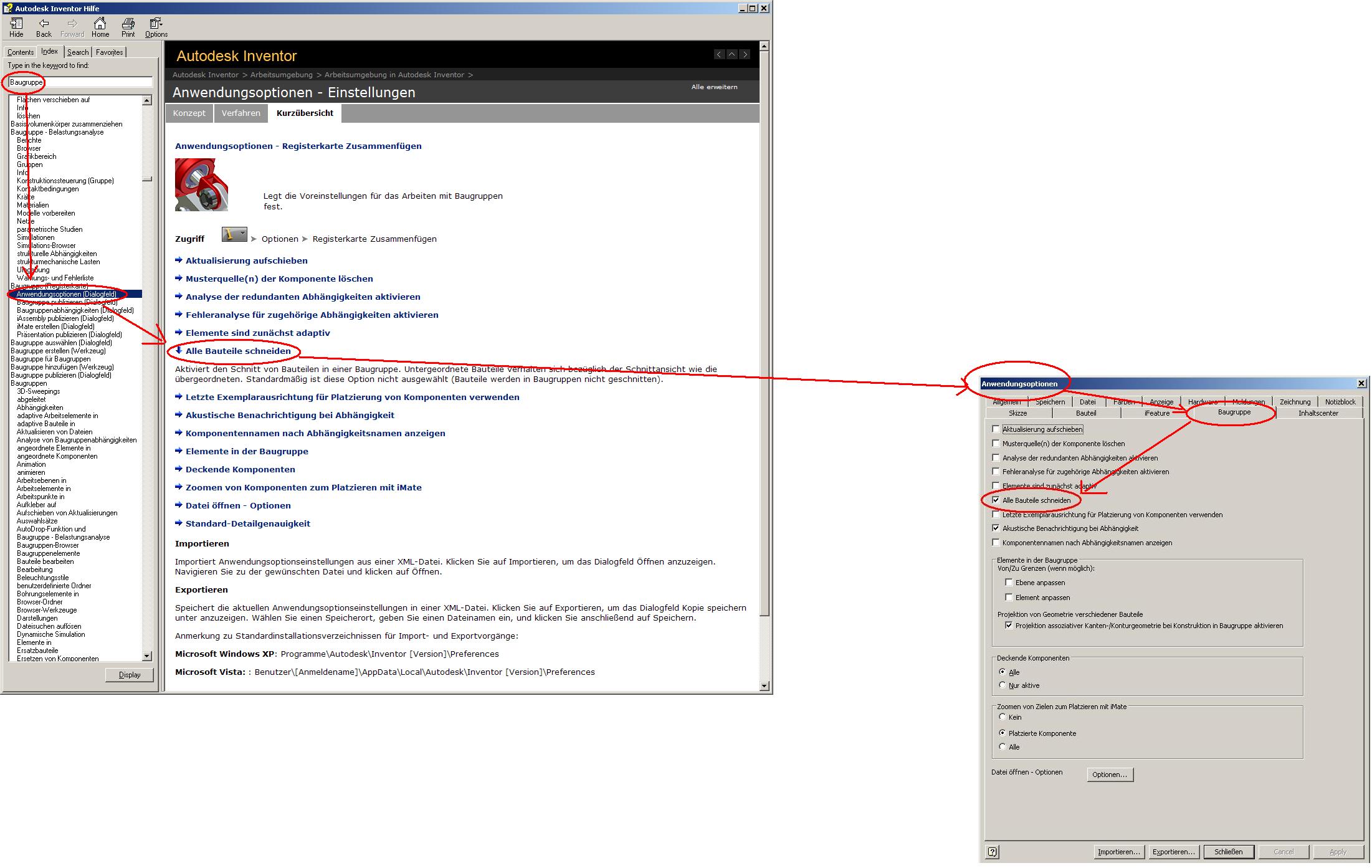The image size is (1372, 868).
Task: Expand the Deckende Komponenten help section
Action: click(x=240, y=469)
